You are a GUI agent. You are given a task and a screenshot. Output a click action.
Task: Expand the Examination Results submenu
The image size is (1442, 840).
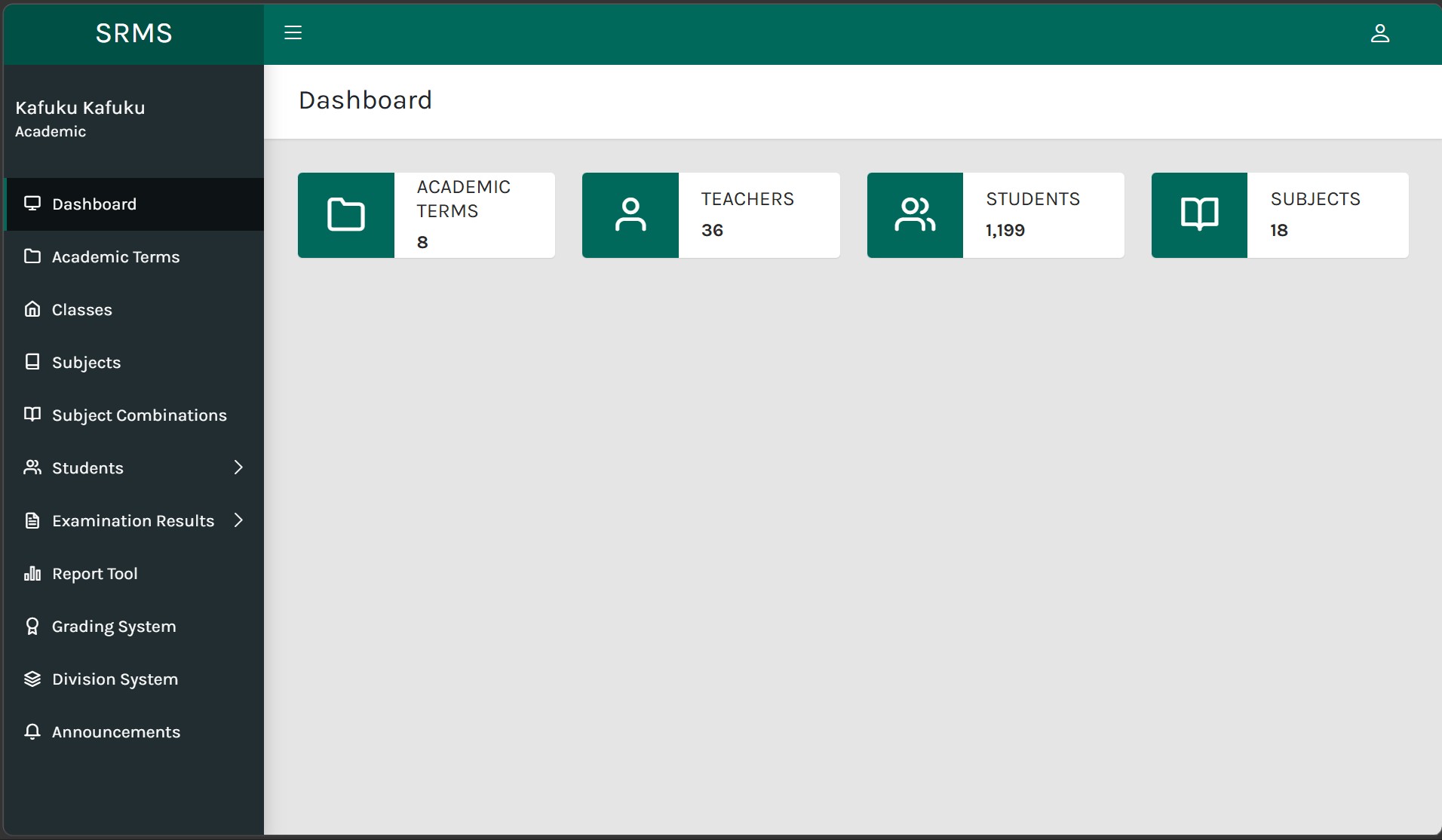tap(238, 520)
